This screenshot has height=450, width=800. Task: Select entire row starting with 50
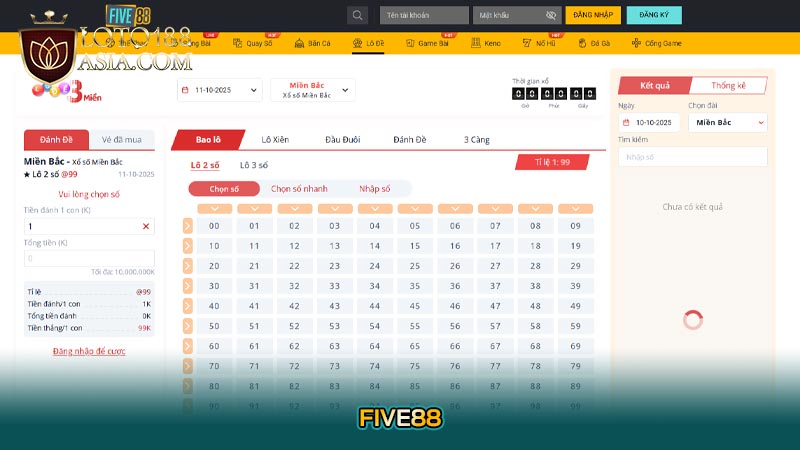(188, 326)
